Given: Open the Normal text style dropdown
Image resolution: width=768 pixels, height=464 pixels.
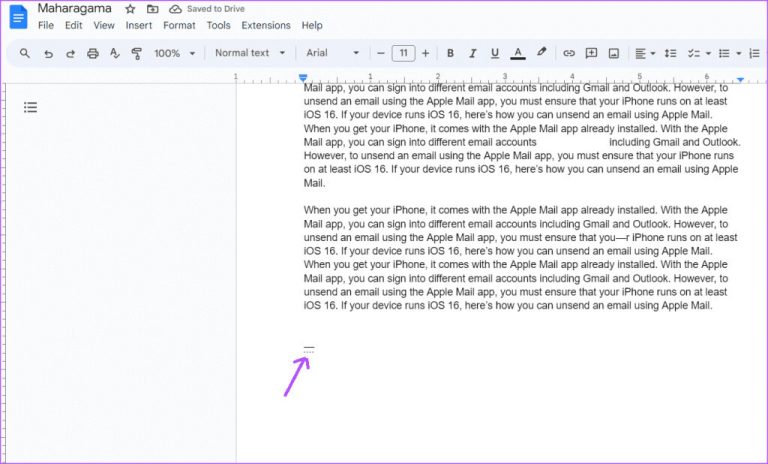Looking at the screenshot, I should click(250, 53).
